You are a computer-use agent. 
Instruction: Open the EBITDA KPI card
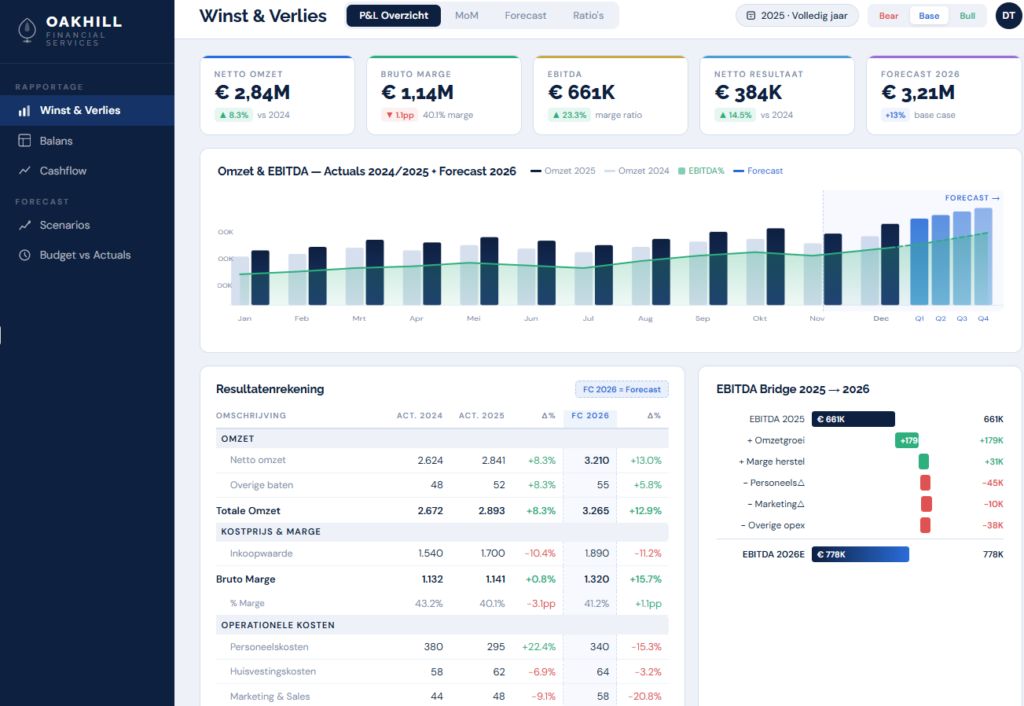point(610,95)
